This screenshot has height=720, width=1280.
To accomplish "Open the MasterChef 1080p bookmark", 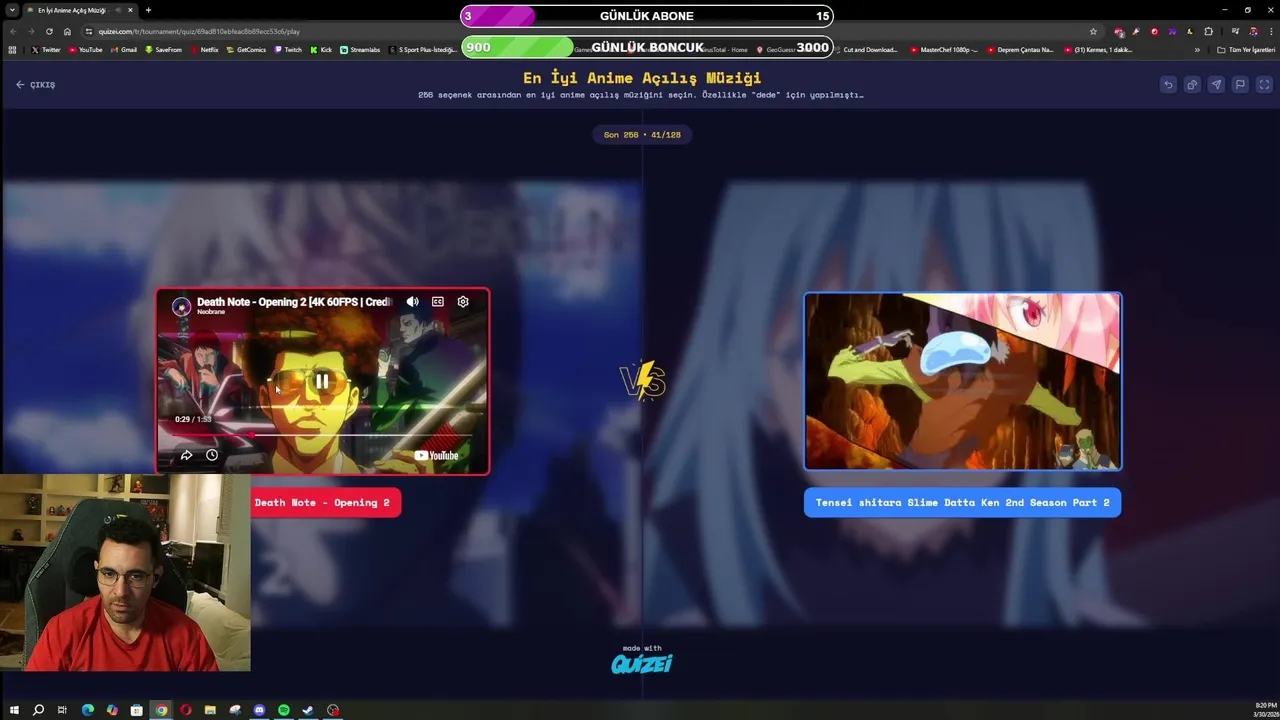I will 943,49.
